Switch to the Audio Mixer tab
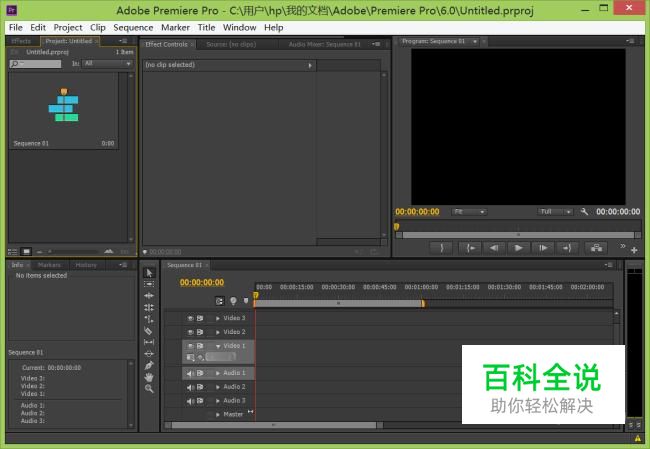 (x=324, y=45)
